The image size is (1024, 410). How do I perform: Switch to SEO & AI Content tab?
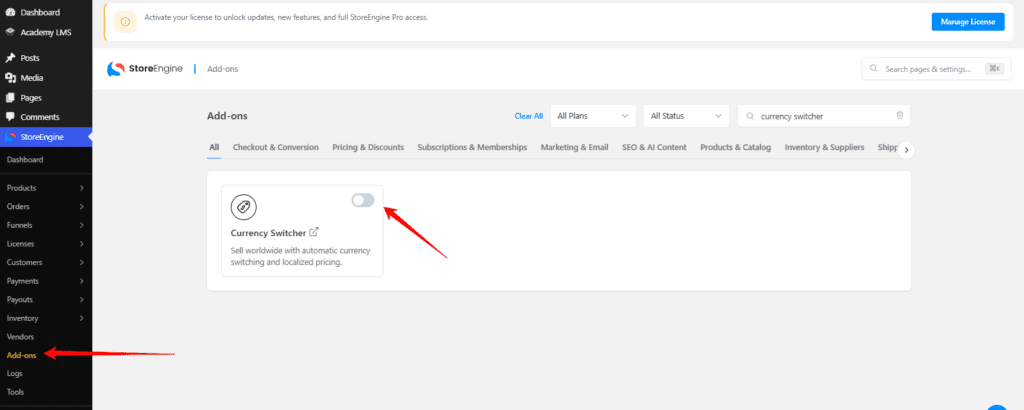pyautogui.click(x=654, y=148)
